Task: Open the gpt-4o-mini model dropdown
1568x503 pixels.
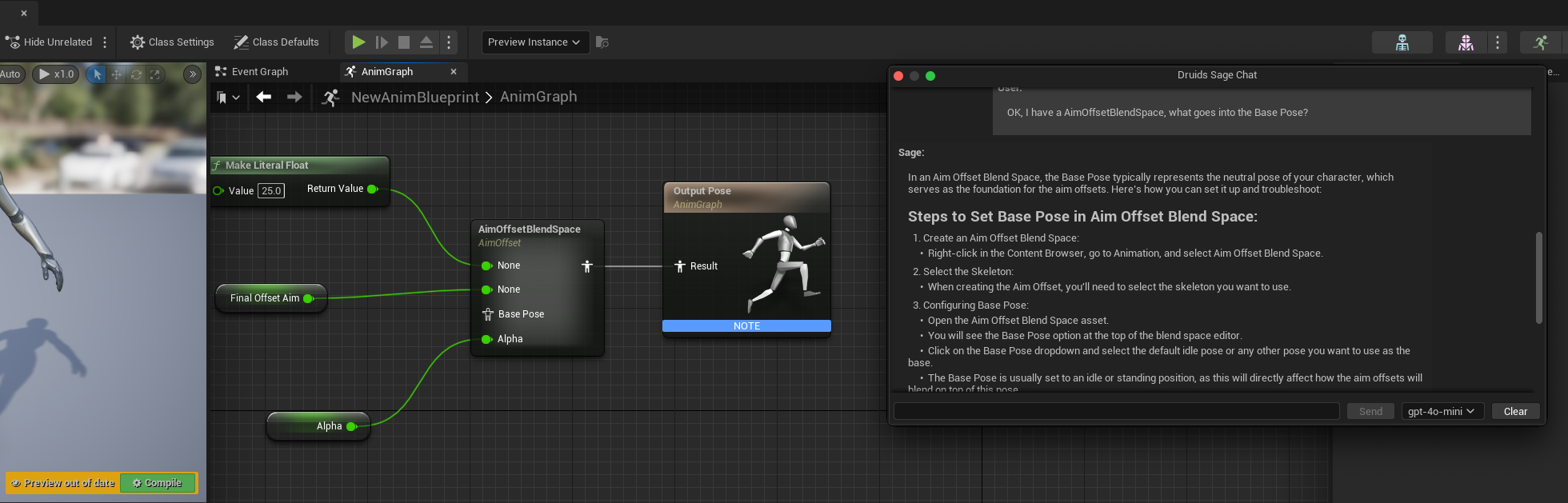Action: pyautogui.click(x=1442, y=411)
